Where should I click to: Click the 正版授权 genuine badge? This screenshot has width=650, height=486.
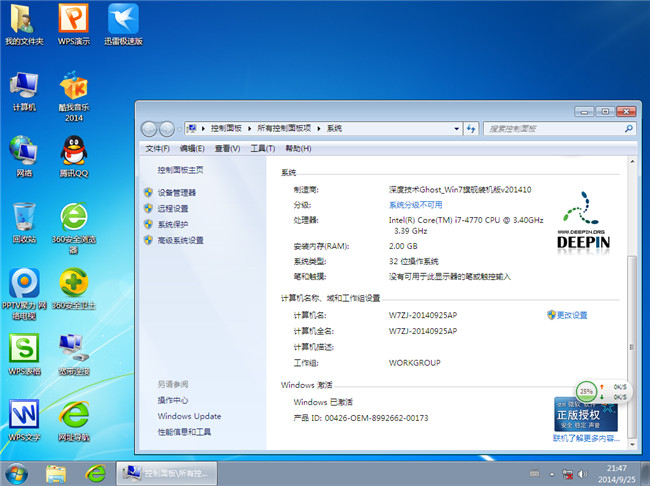[585, 415]
